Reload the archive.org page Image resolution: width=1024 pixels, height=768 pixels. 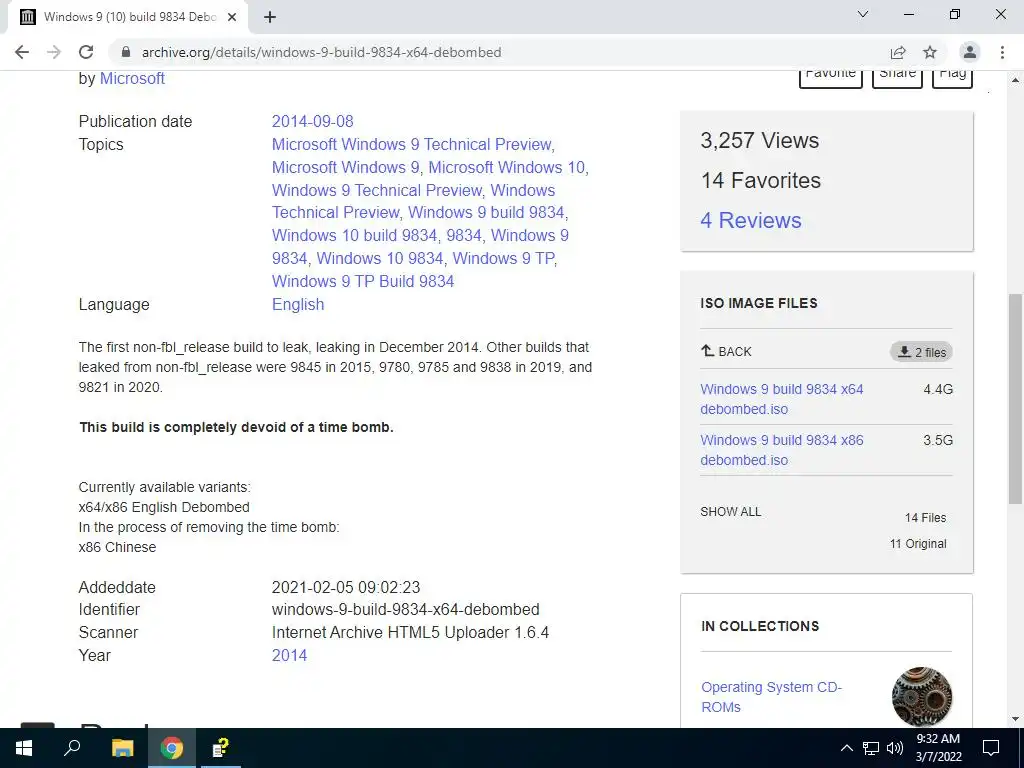tap(86, 52)
